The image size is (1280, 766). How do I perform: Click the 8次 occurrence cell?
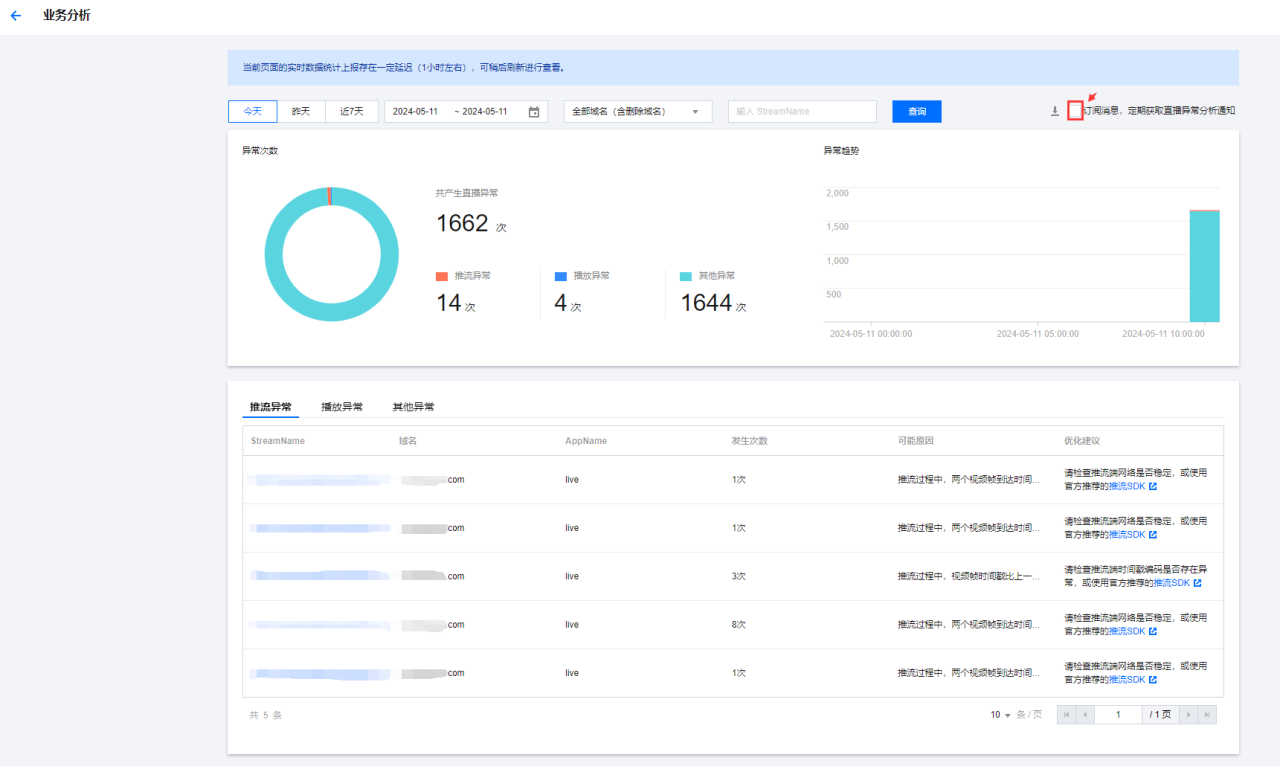point(739,625)
